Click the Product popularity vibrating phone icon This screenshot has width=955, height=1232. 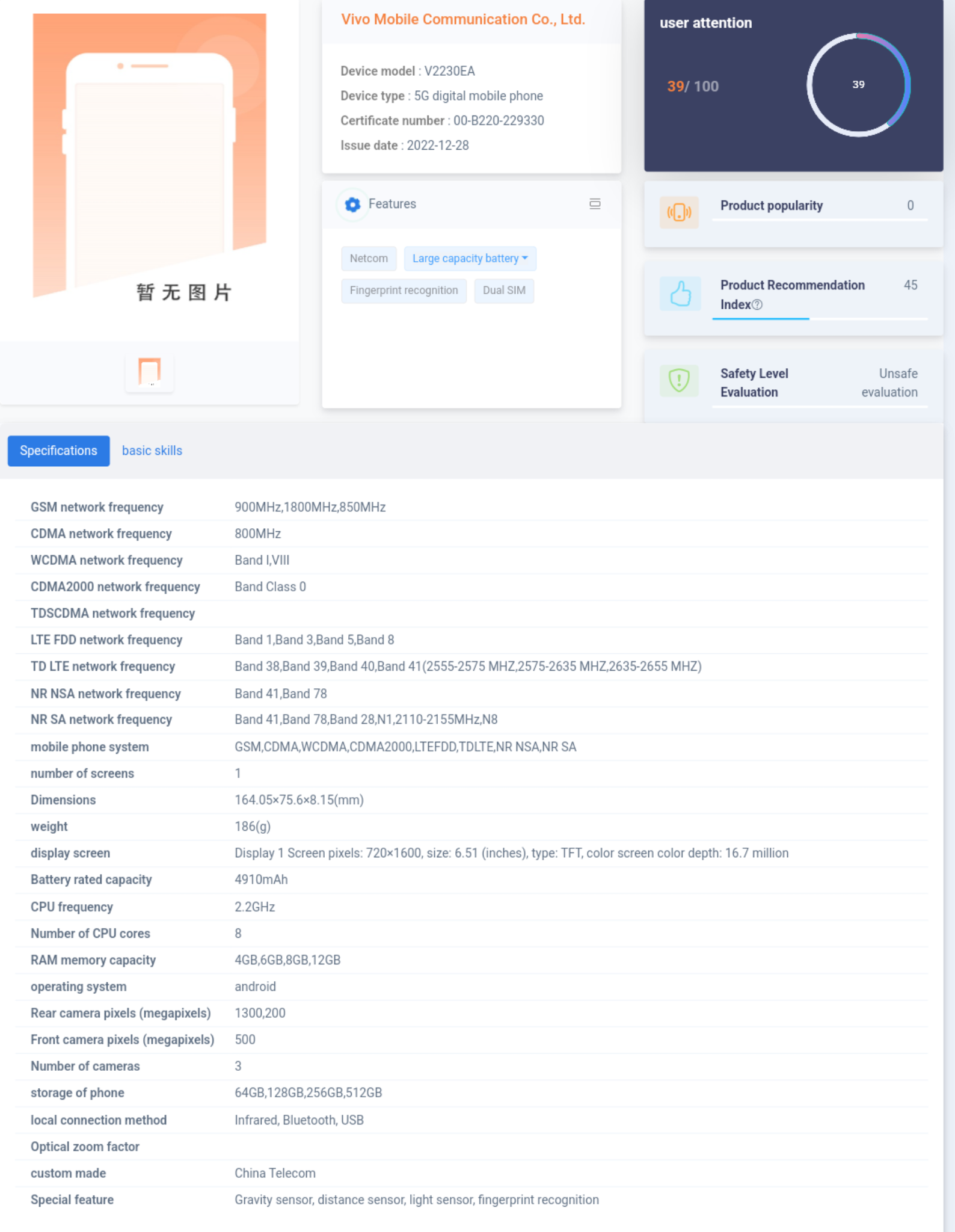click(x=679, y=212)
